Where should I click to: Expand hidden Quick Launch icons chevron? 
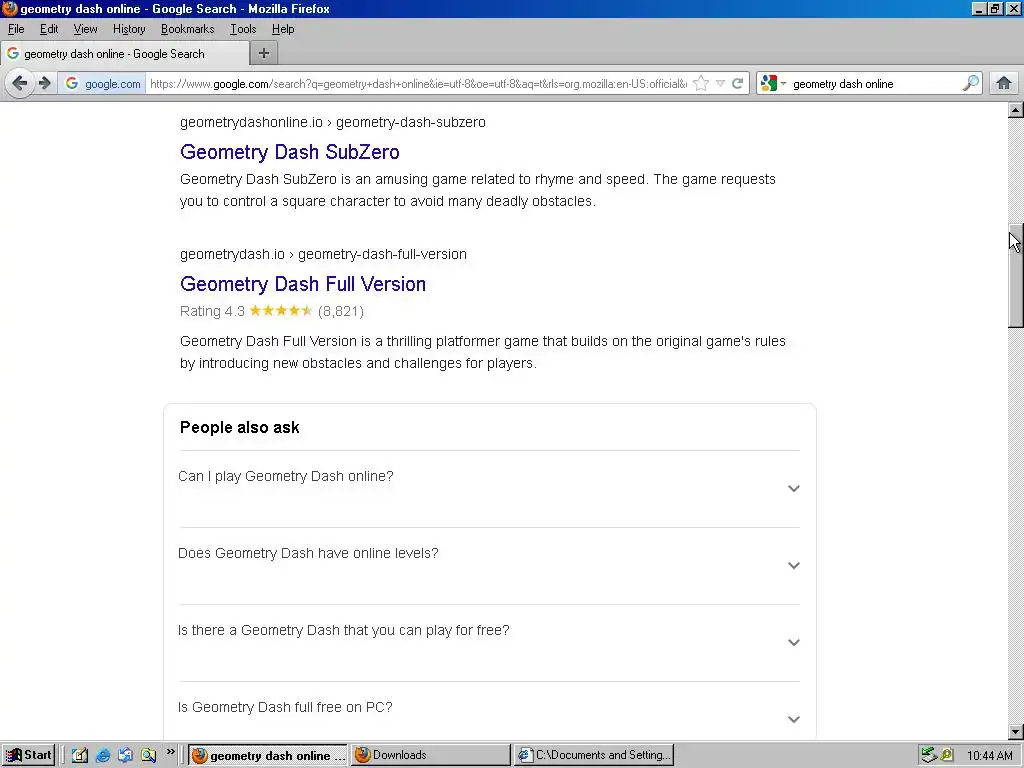(170, 752)
